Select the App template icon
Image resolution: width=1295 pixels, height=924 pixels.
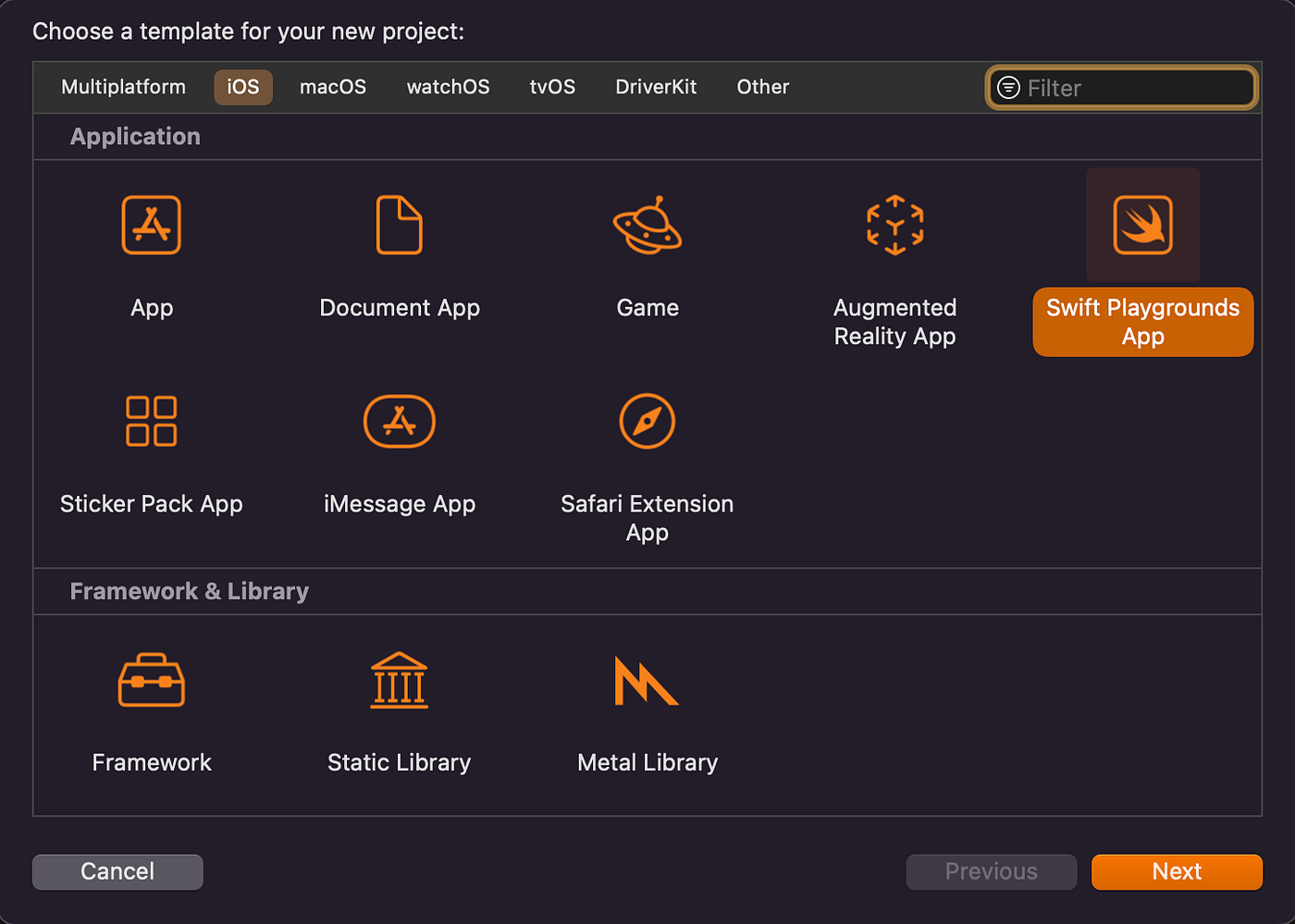point(151,225)
